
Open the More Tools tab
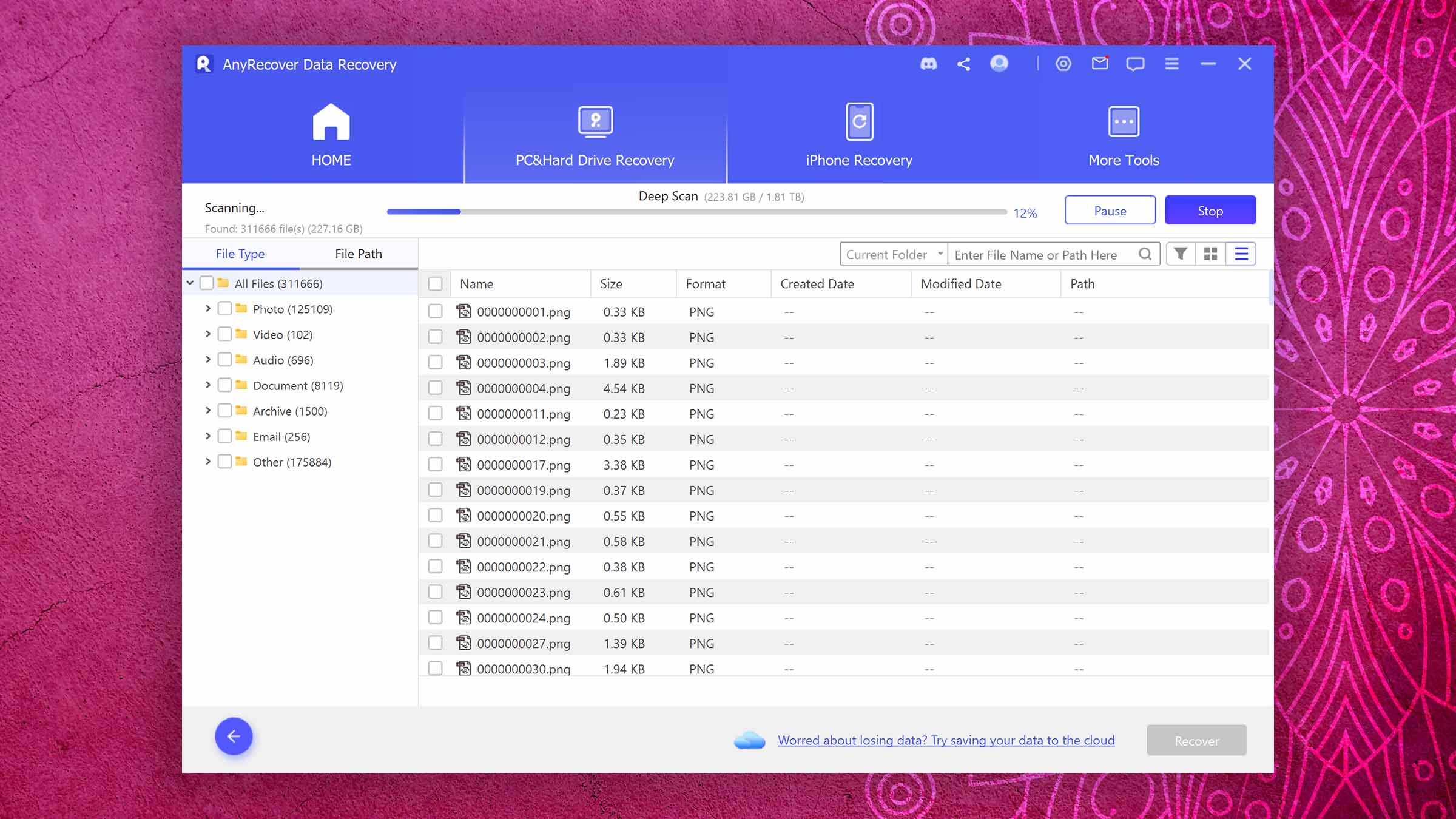click(1124, 136)
